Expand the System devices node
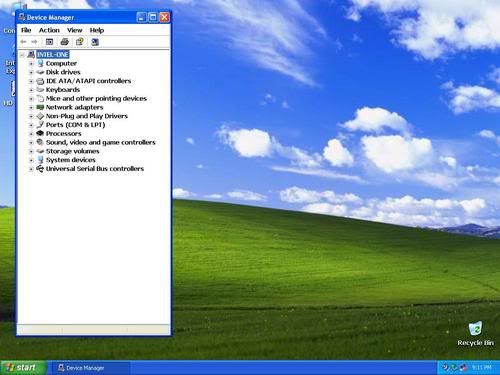 pos(31,160)
